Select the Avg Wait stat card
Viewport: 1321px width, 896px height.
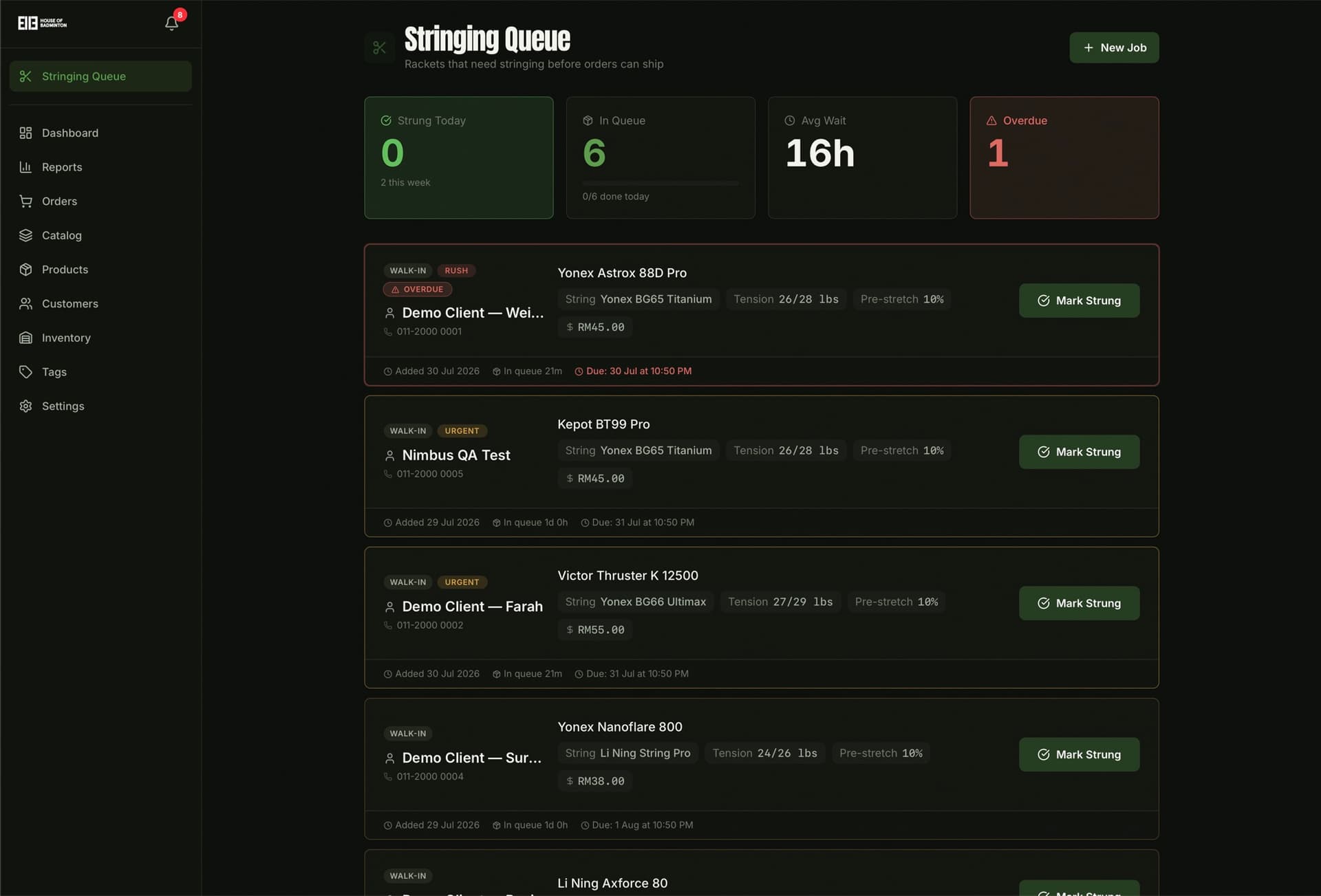click(x=862, y=157)
